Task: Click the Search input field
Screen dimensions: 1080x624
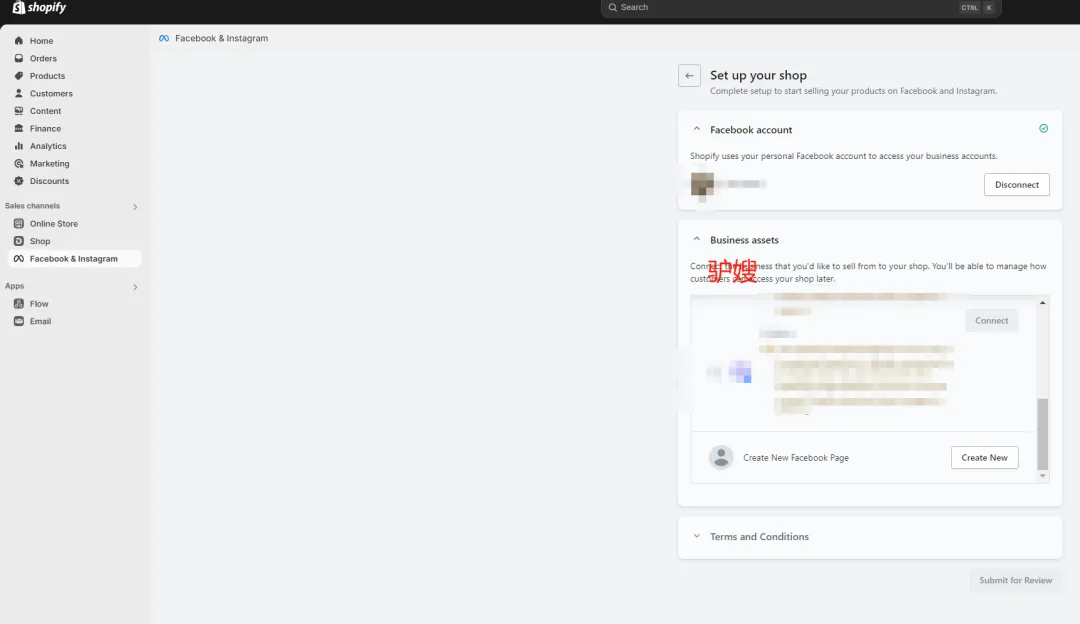Action: click(x=801, y=8)
